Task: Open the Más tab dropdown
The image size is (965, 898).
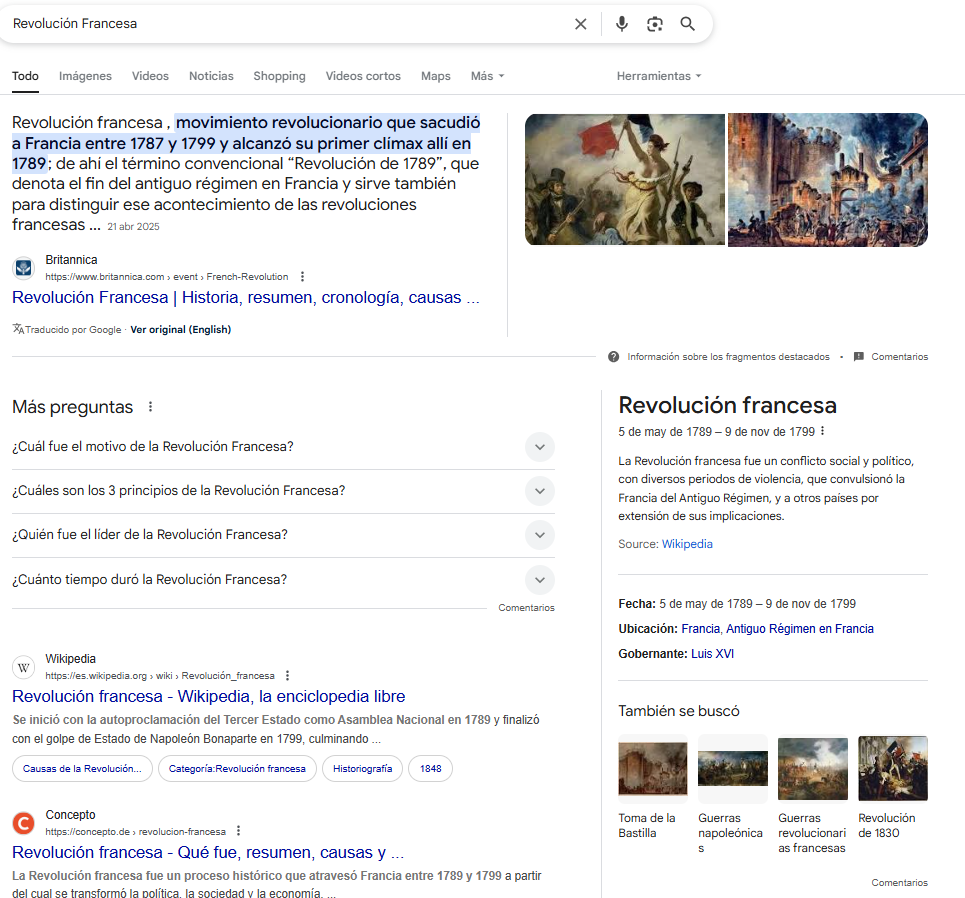Action: point(487,76)
